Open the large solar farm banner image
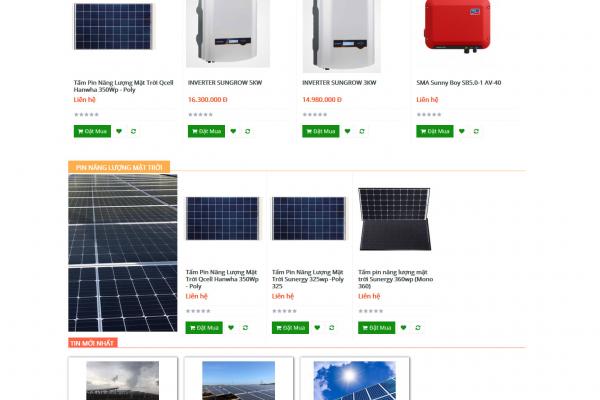This screenshot has height=400, width=600. point(122,252)
